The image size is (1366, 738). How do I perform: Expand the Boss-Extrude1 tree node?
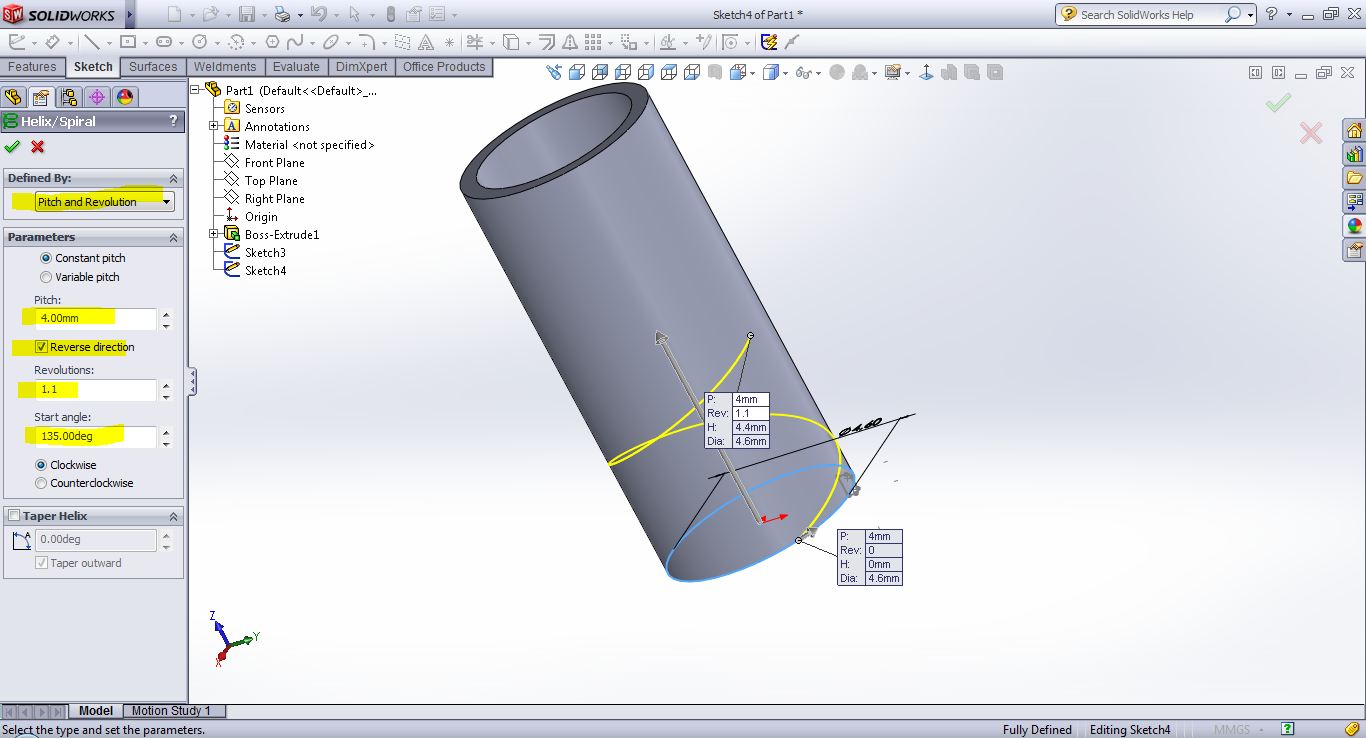pyautogui.click(x=214, y=235)
